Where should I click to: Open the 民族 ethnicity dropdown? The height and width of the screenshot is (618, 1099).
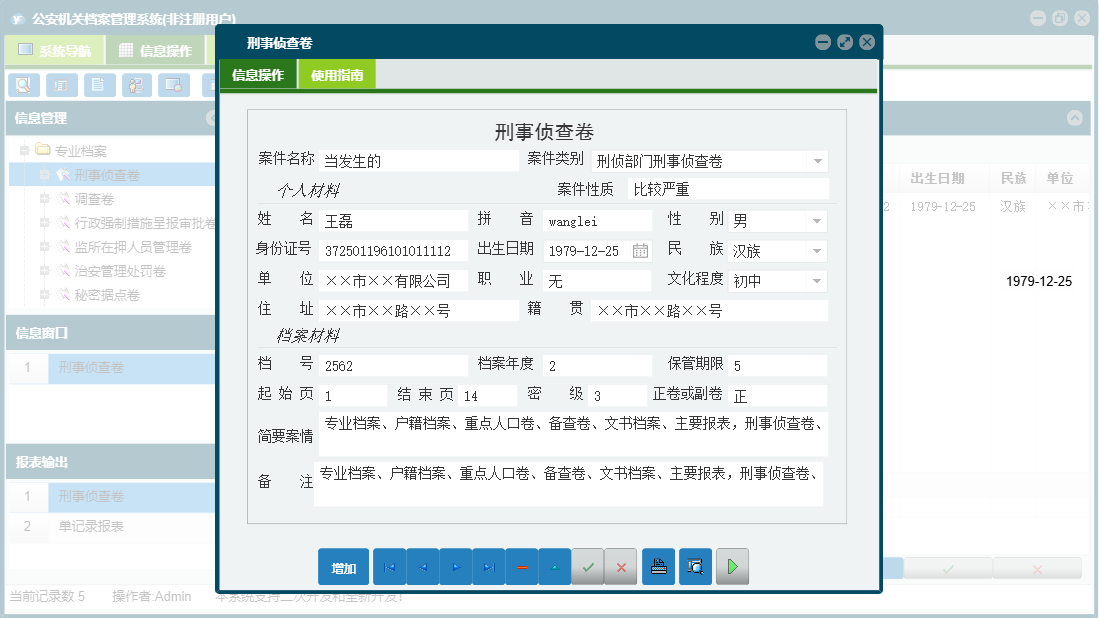(x=817, y=248)
